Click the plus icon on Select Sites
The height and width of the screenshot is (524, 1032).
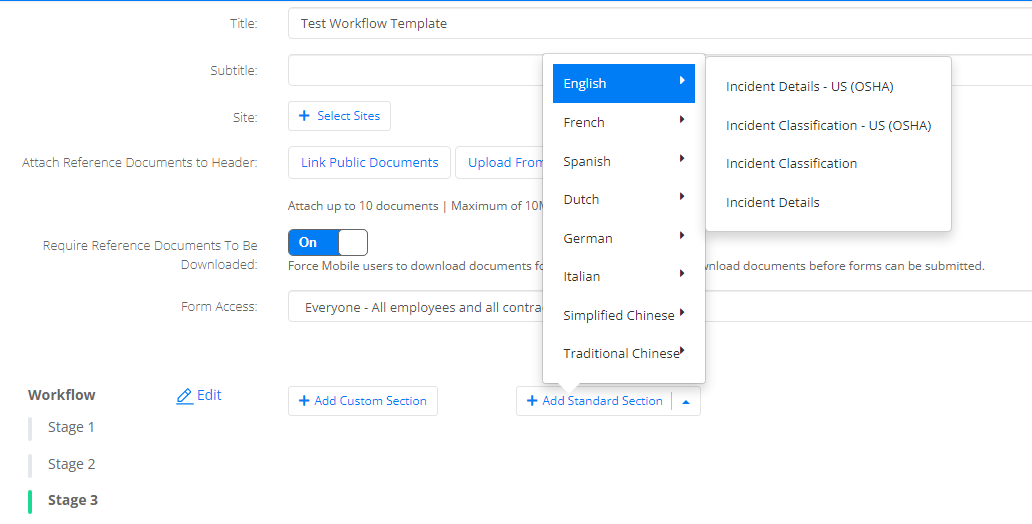click(304, 116)
